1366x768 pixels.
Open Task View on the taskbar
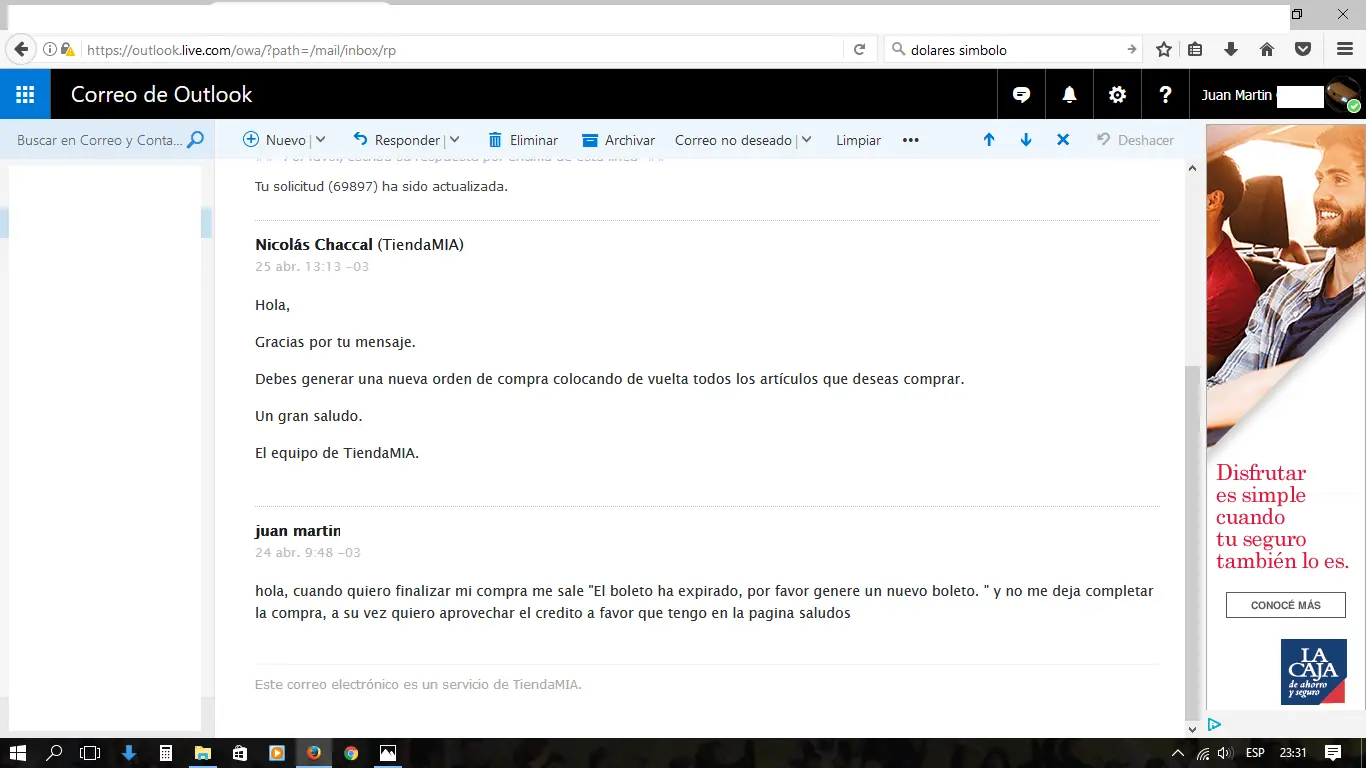(x=91, y=753)
